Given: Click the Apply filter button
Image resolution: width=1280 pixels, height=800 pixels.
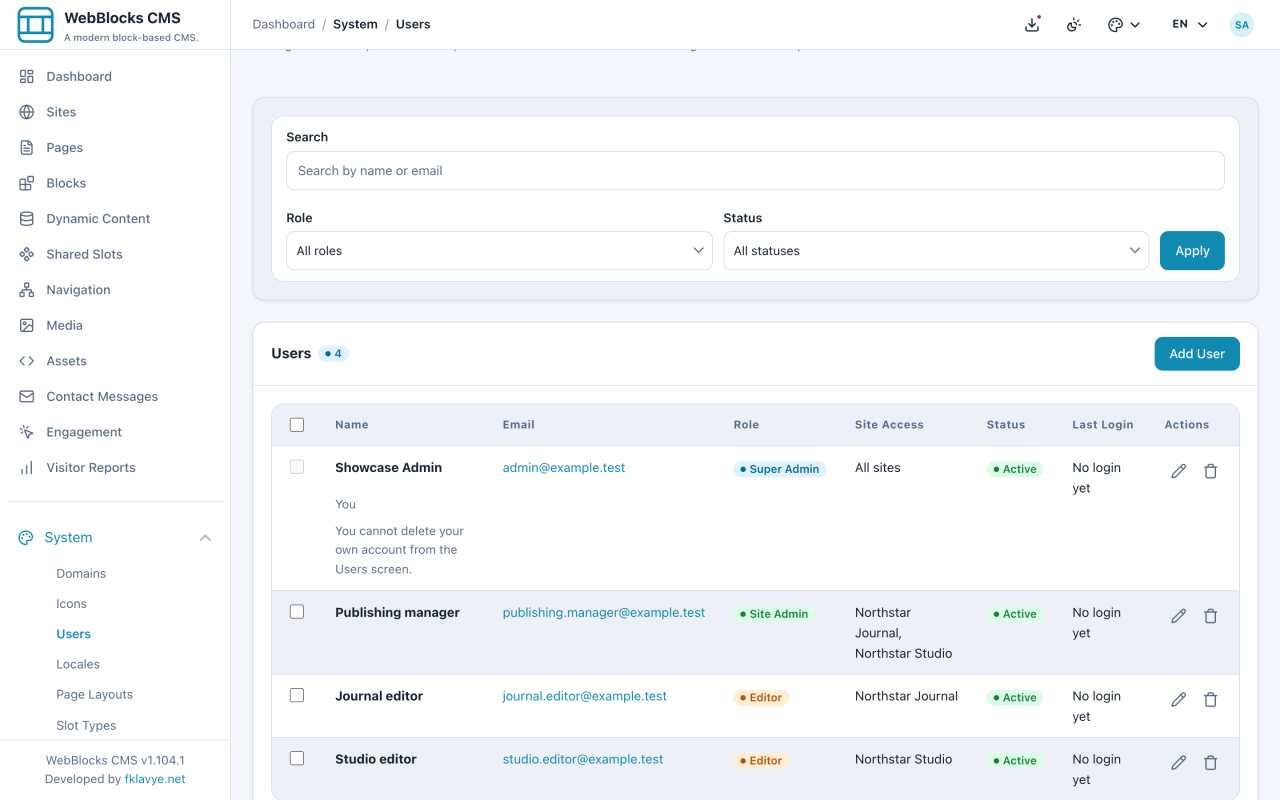Looking at the screenshot, I should 1192,251.
